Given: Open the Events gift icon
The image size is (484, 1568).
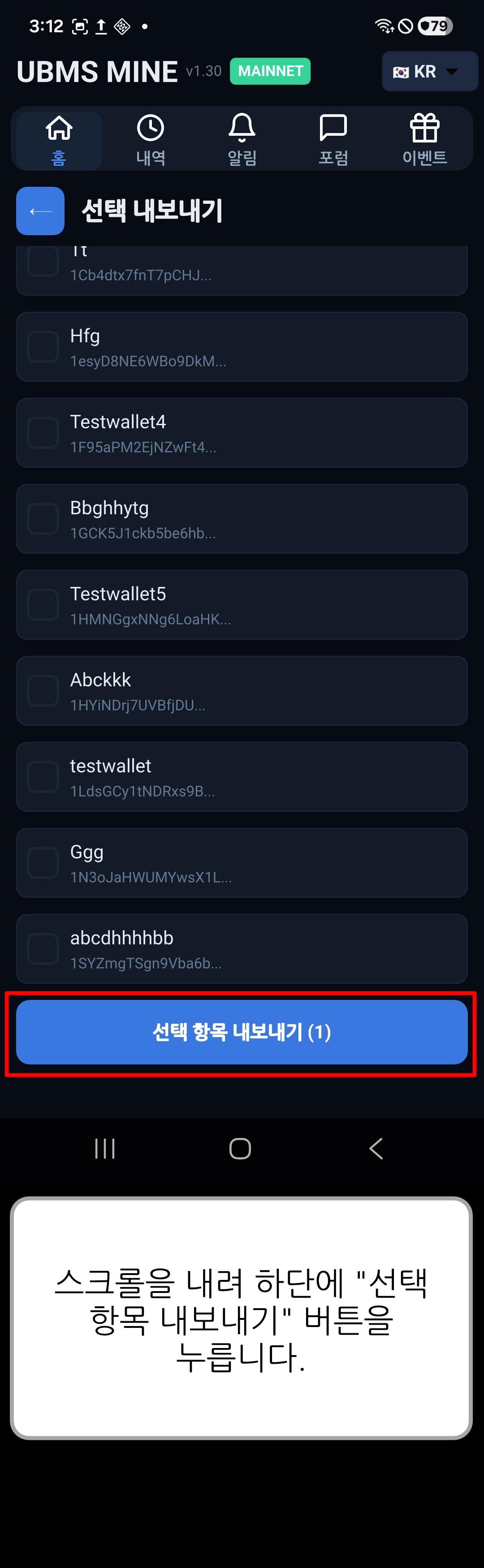Looking at the screenshot, I should point(424,129).
